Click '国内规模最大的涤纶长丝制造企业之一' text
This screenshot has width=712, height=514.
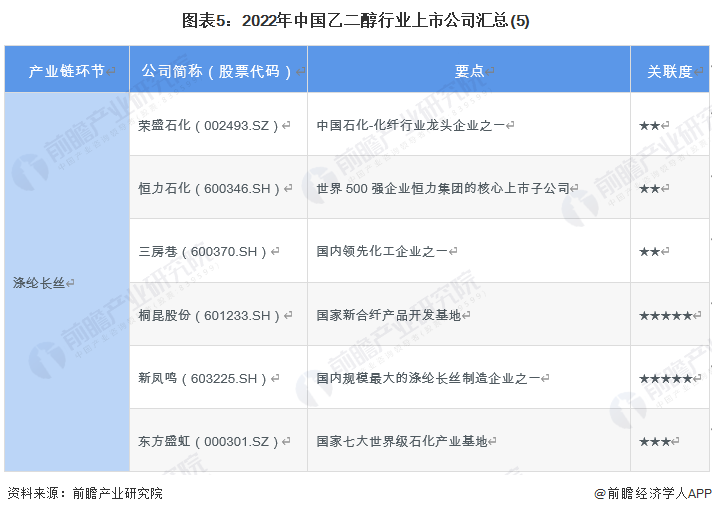point(428,378)
